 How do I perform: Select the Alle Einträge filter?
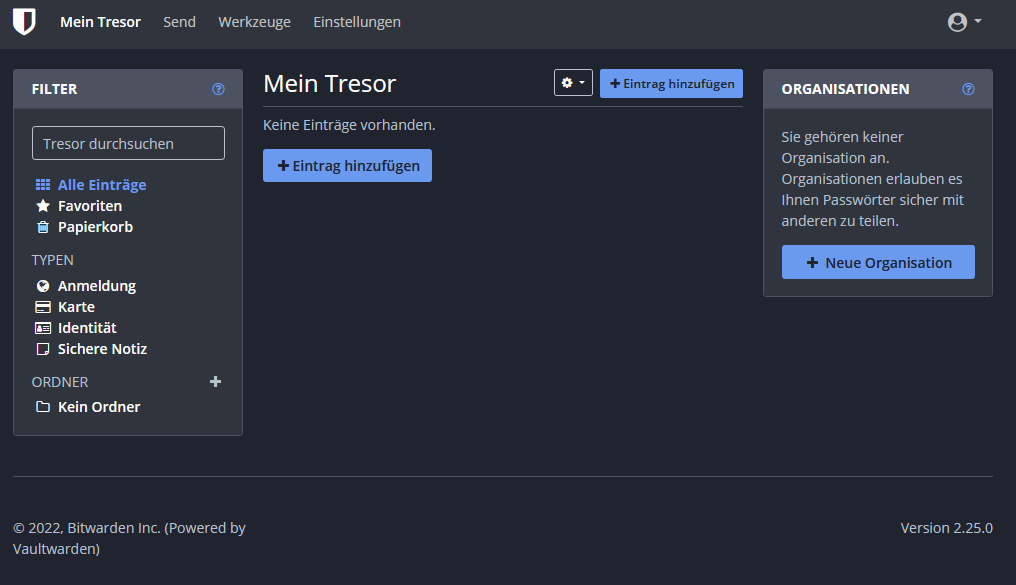(x=101, y=185)
